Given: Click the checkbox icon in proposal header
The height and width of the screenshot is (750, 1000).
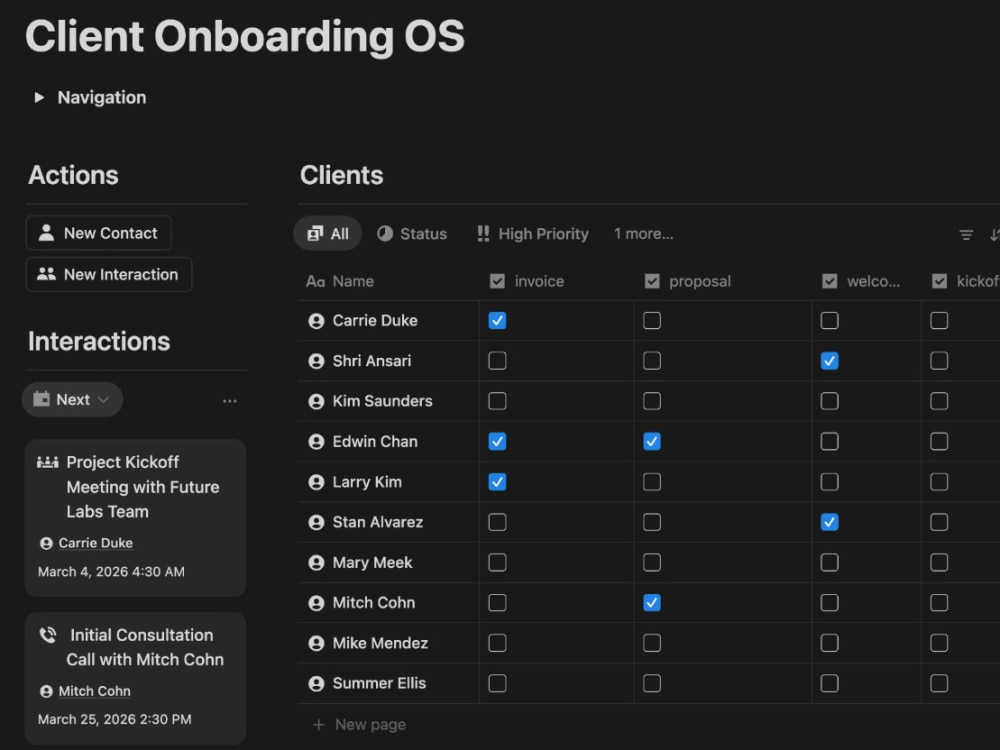Looking at the screenshot, I should pyautogui.click(x=652, y=281).
